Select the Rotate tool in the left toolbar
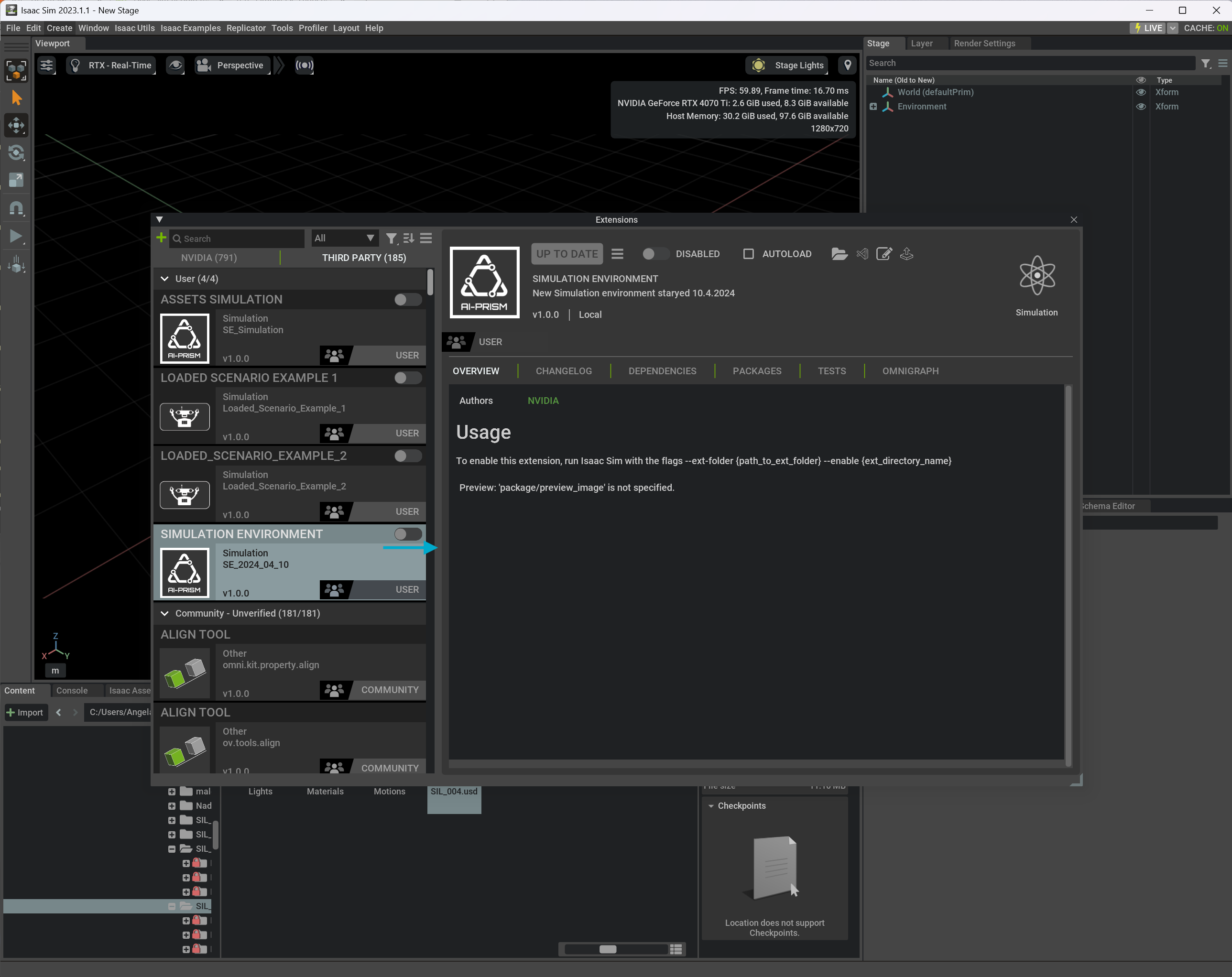 [x=16, y=152]
